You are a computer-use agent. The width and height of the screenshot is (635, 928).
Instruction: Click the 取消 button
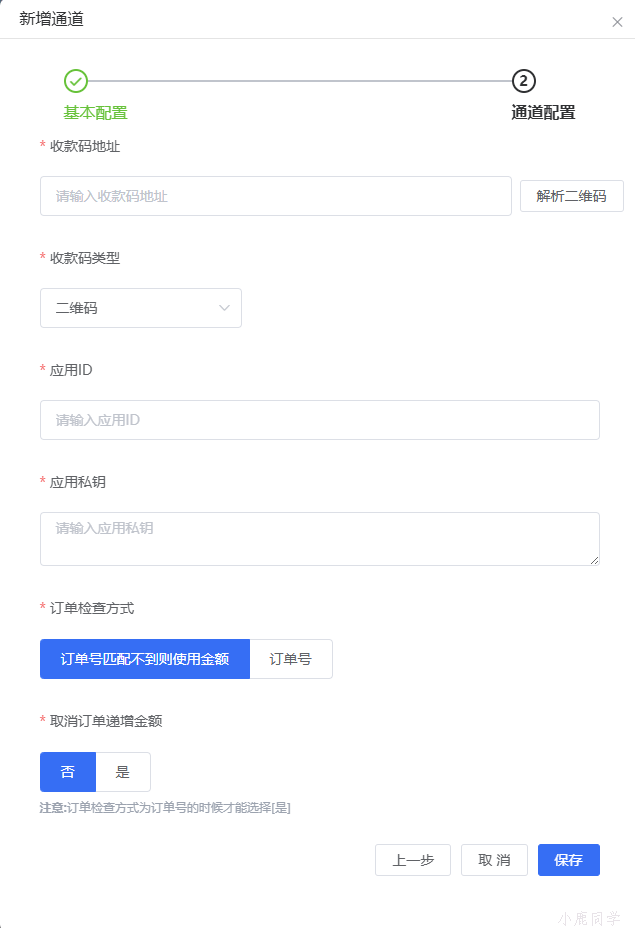(494, 860)
